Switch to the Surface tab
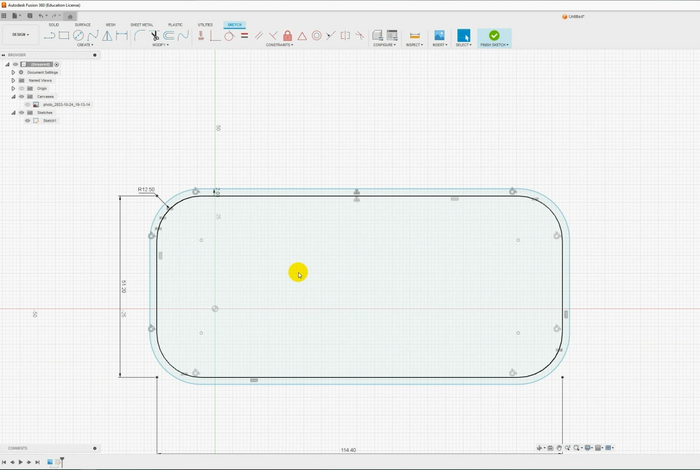Screen dimensions: 700x470 point(82,24)
